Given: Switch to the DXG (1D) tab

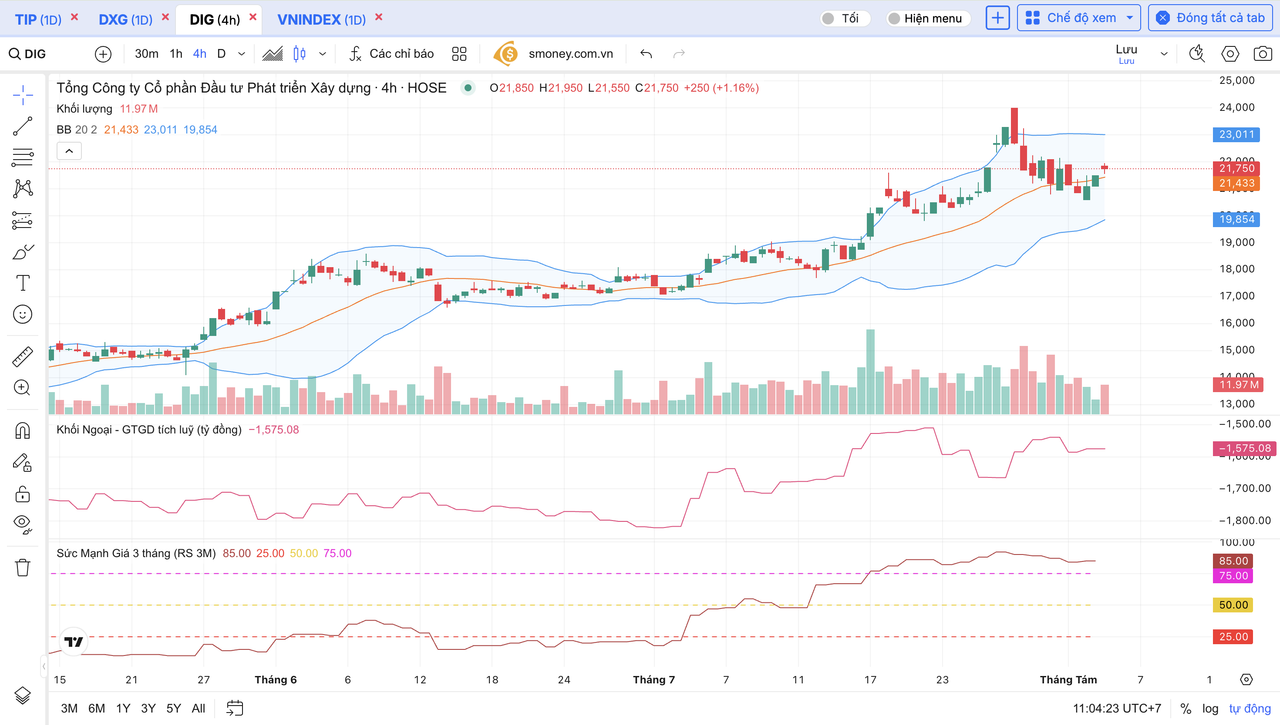Looking at the screenshot, I should 126,19.
